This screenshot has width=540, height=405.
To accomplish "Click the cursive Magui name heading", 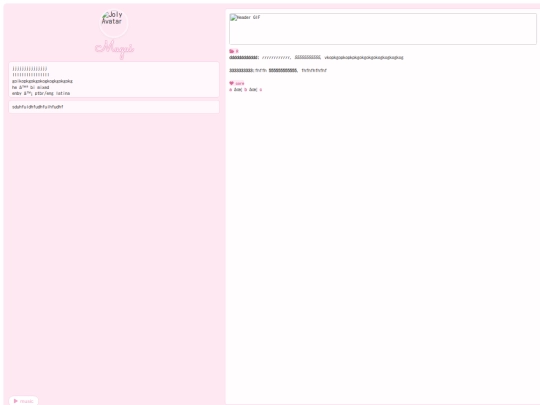I will 114,49.
